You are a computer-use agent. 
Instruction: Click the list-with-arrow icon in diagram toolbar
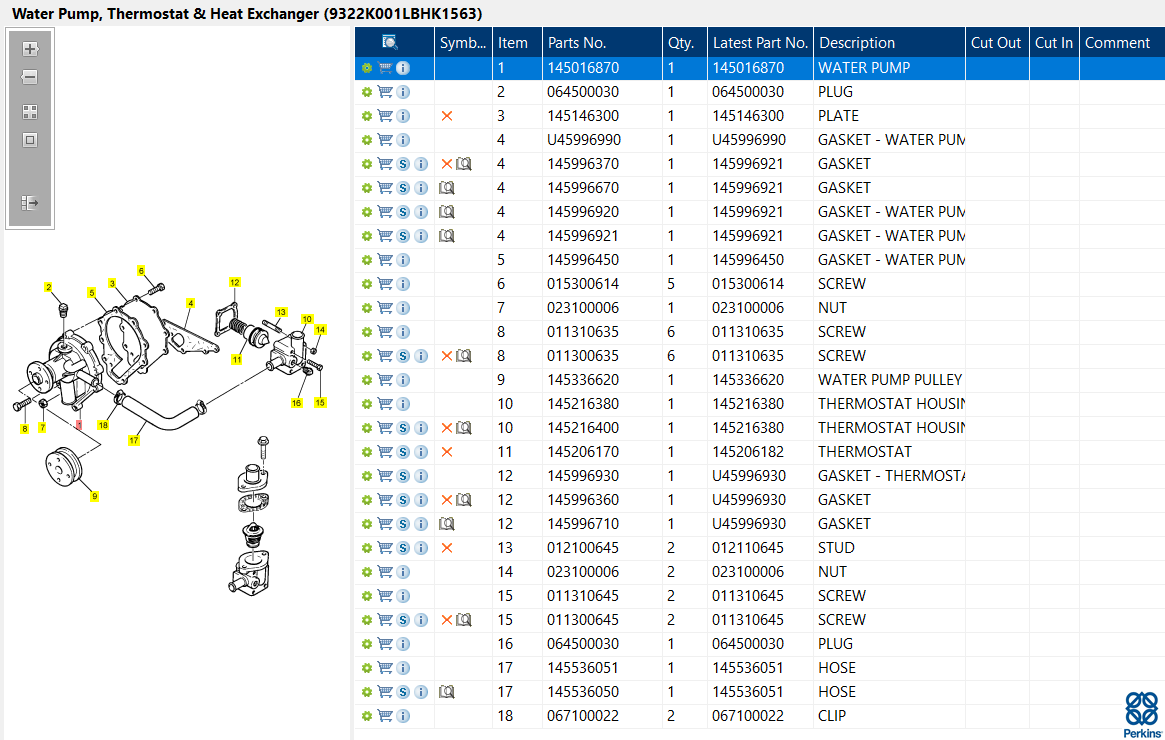pos(30,203)
